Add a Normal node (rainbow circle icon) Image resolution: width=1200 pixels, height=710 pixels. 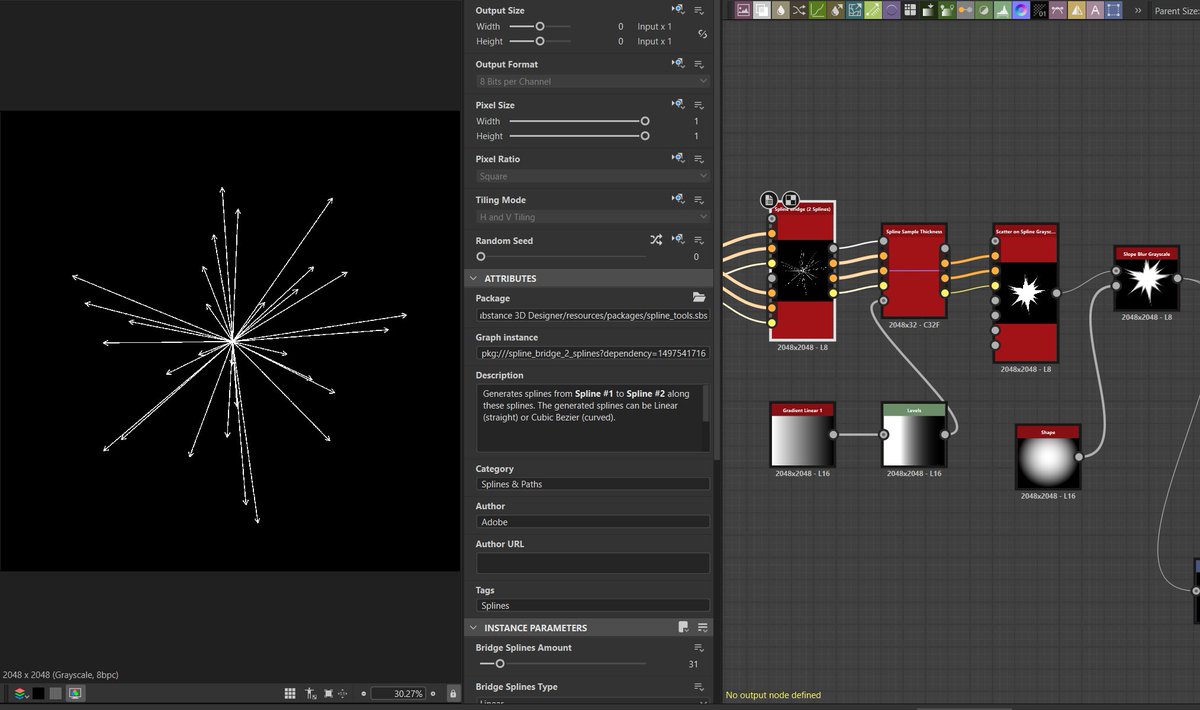pos(1022,10)
